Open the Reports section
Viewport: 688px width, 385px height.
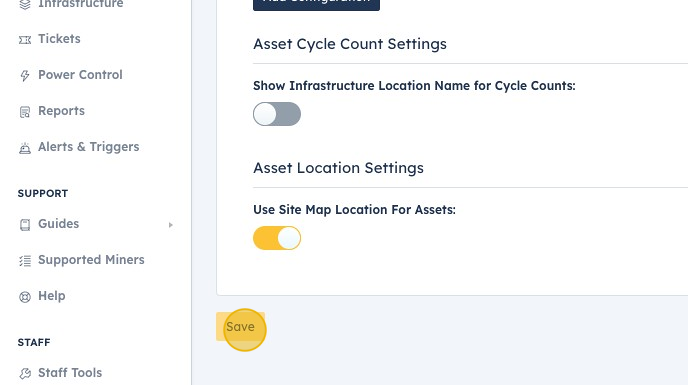pos(61,111)
